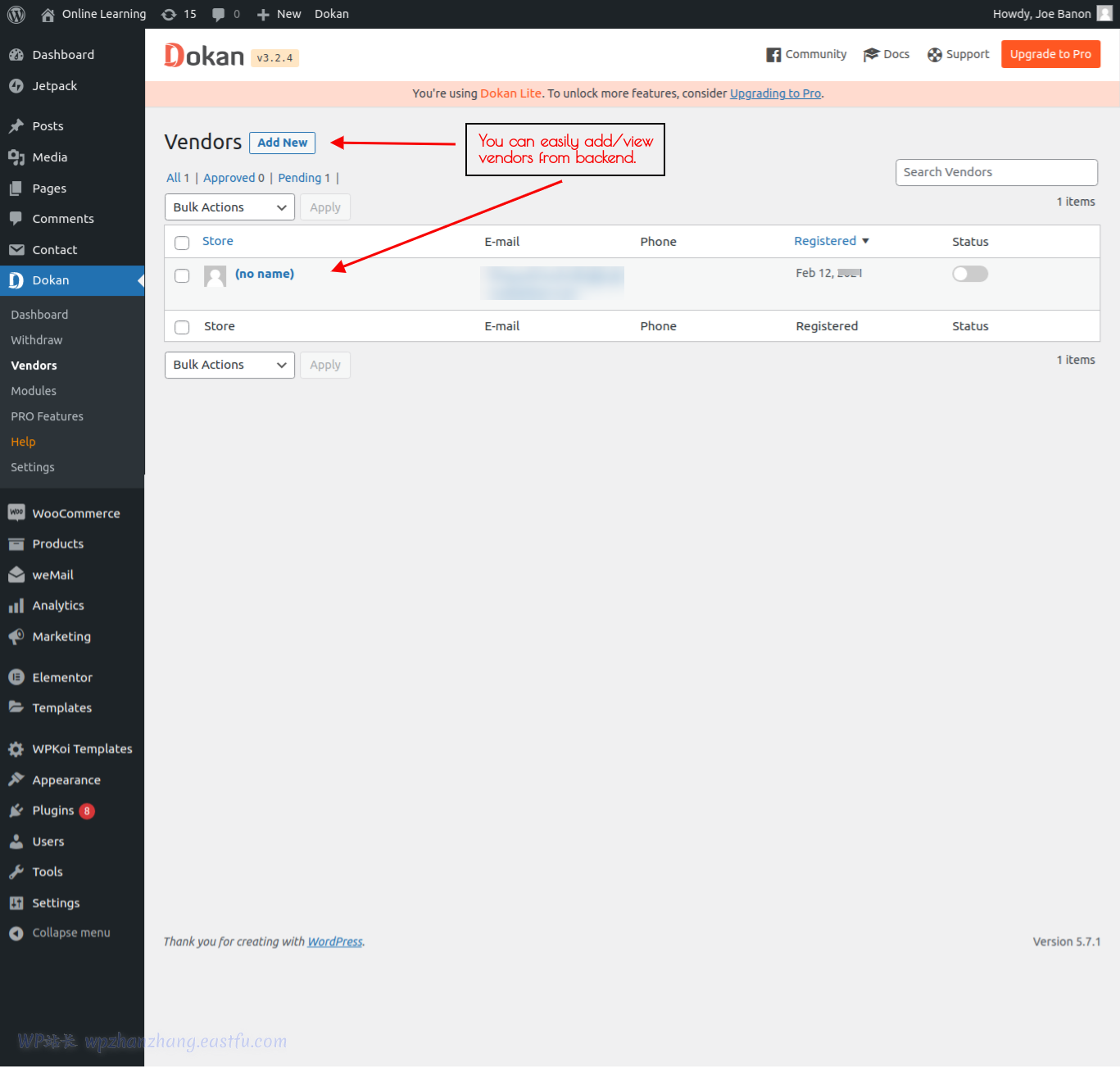Click the bottom Apply button
1120x1067 pixels.
click(325, 365)
